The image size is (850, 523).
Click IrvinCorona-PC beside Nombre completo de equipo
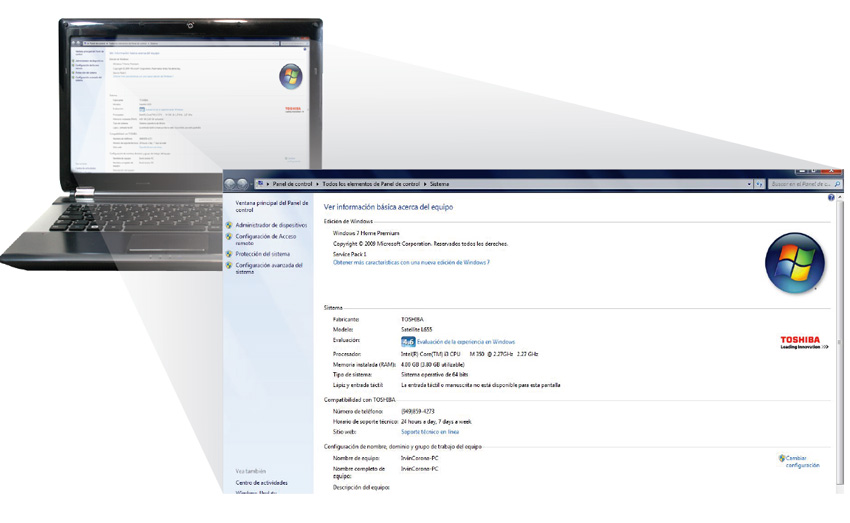coord(420,469)
